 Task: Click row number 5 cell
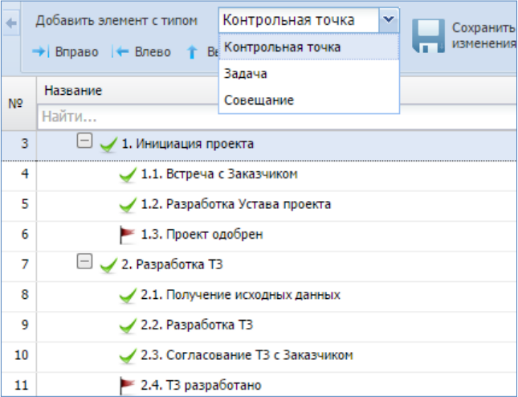(19, 206)
